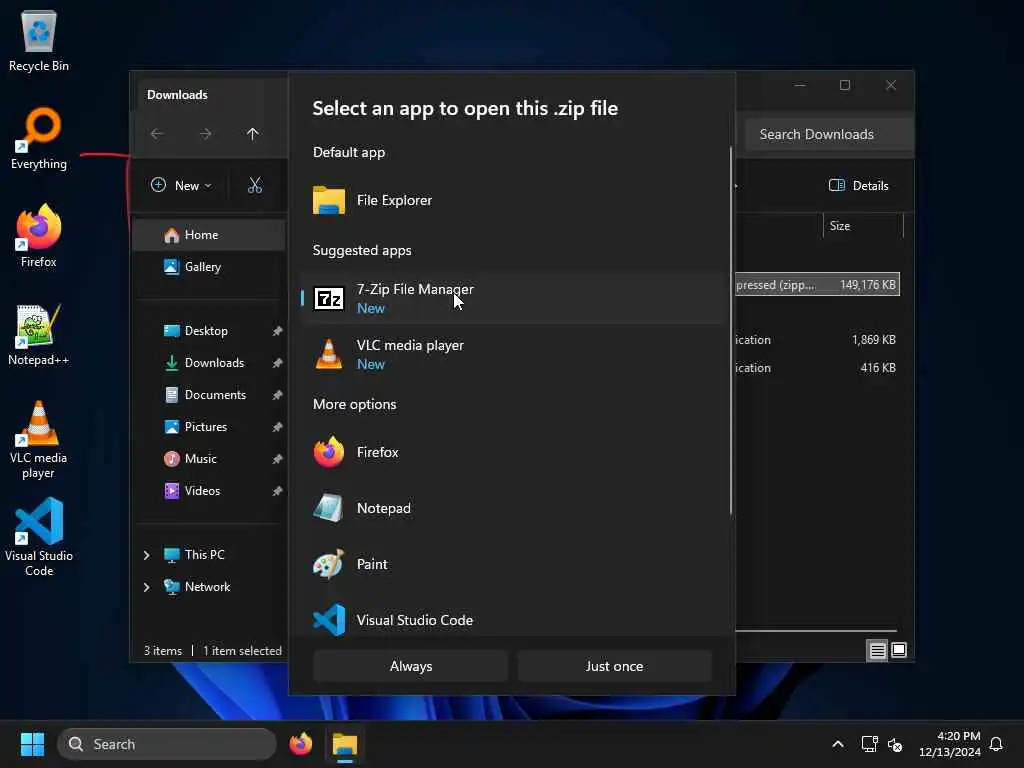The image size is (1024, 768).
Task: Click the Cut scissors icon
Action: pyautogui.click(x=255, y=185)
